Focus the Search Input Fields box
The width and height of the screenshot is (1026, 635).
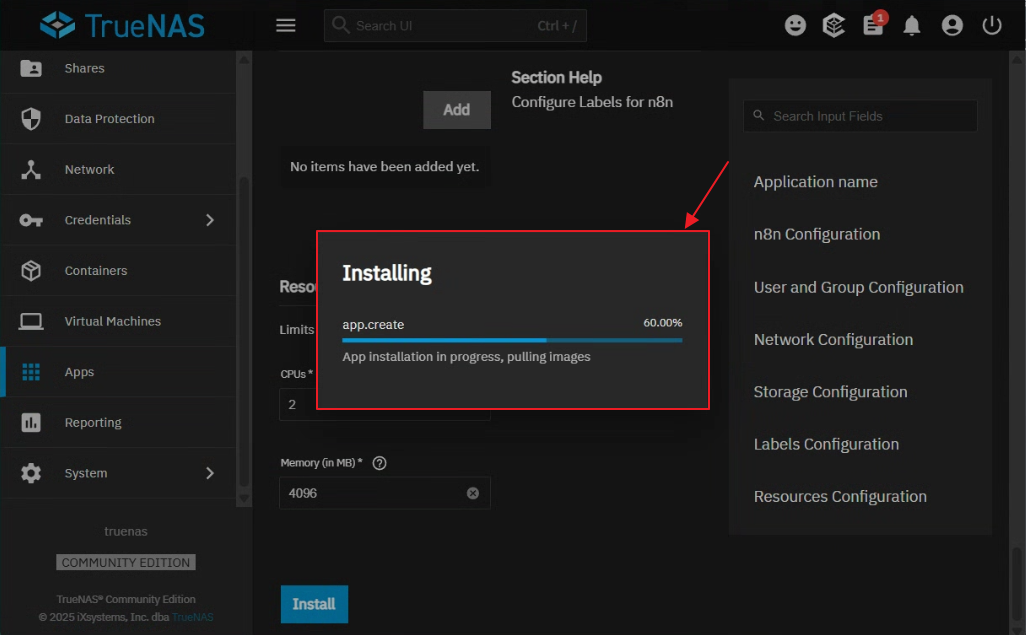coord(860,116)
